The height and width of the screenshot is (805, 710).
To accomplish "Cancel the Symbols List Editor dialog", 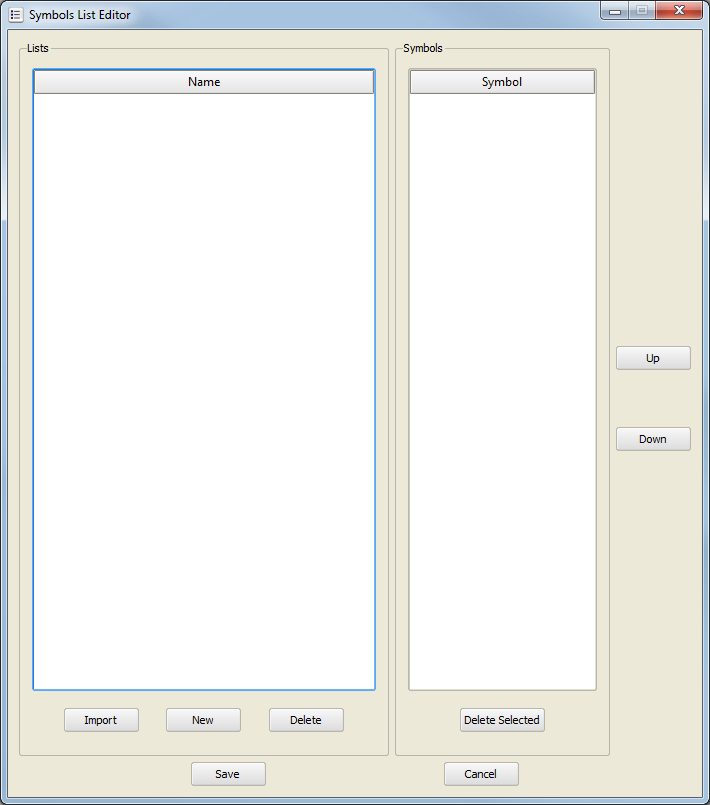I will coord(481,774).
